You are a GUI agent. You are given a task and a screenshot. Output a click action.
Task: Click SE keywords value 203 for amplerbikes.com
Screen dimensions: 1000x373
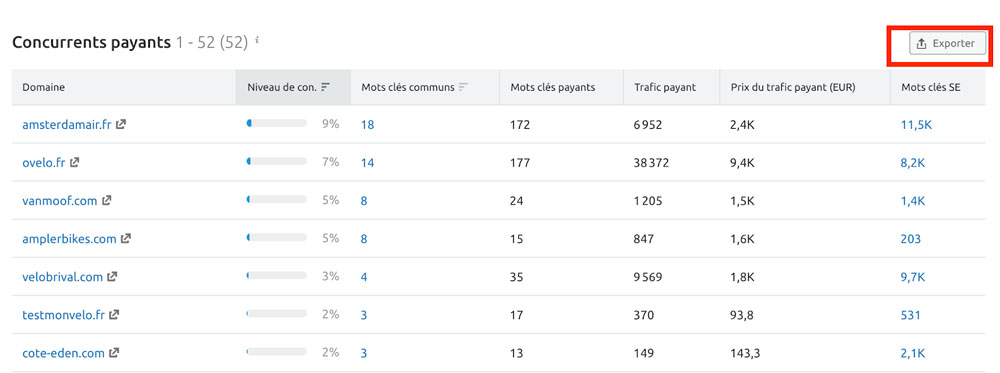pos(911,239)
